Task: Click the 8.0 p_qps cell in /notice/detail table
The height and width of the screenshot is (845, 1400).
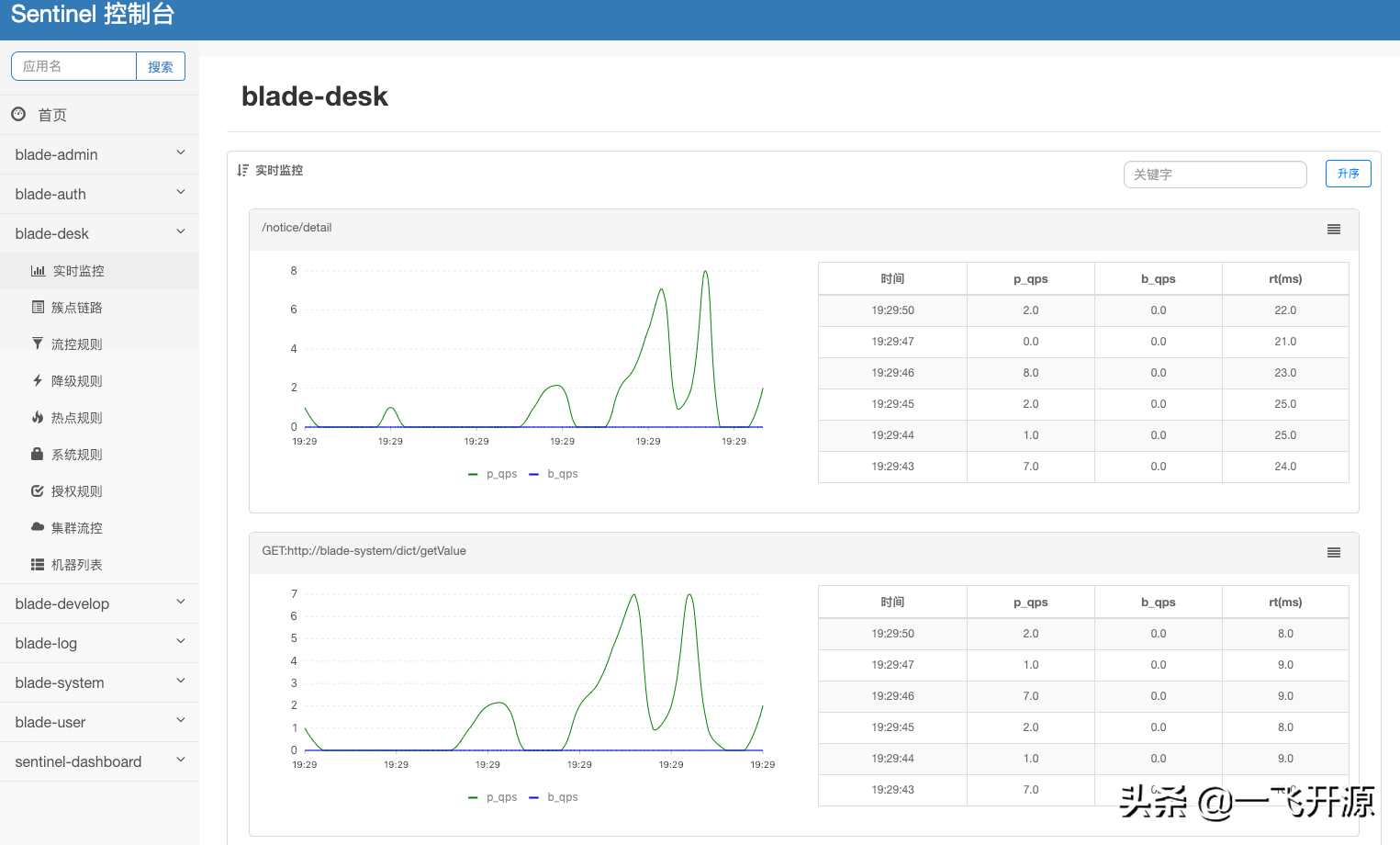Action: 1031,373
